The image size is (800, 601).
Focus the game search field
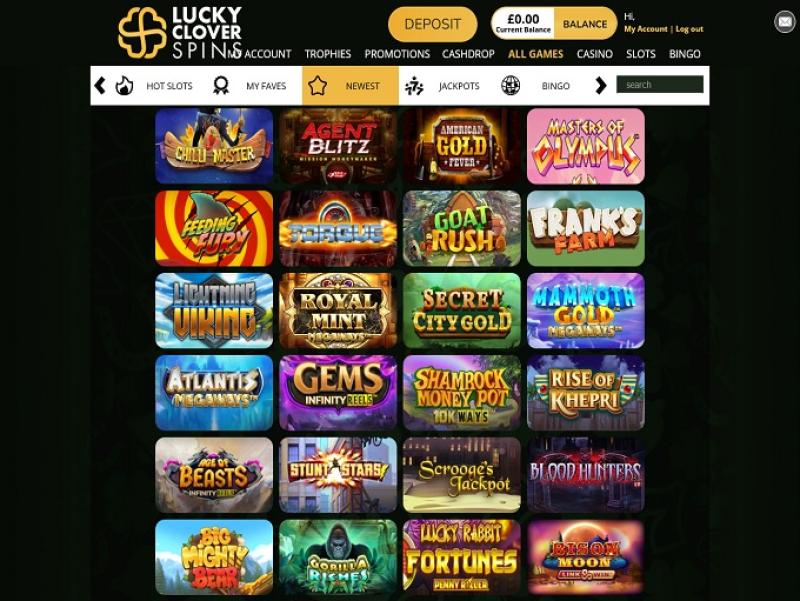click(x=660, y=85)
